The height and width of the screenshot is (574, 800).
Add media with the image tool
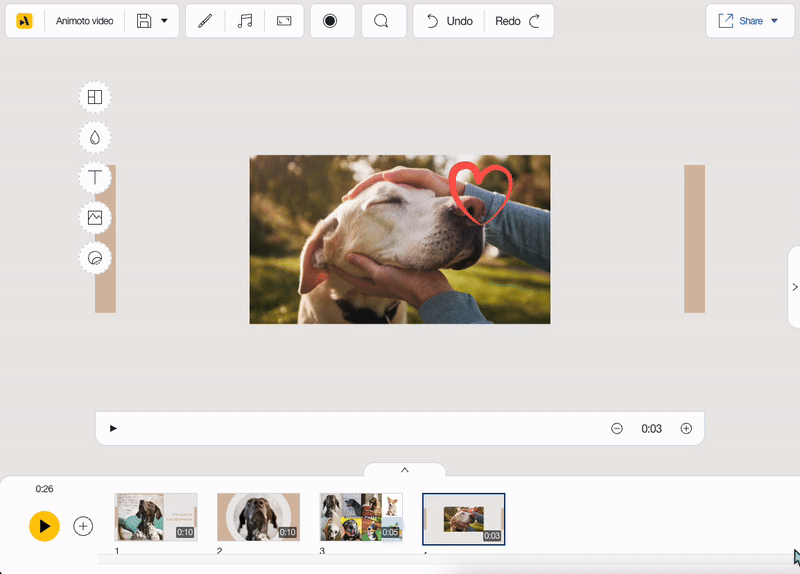click(95, 218)
